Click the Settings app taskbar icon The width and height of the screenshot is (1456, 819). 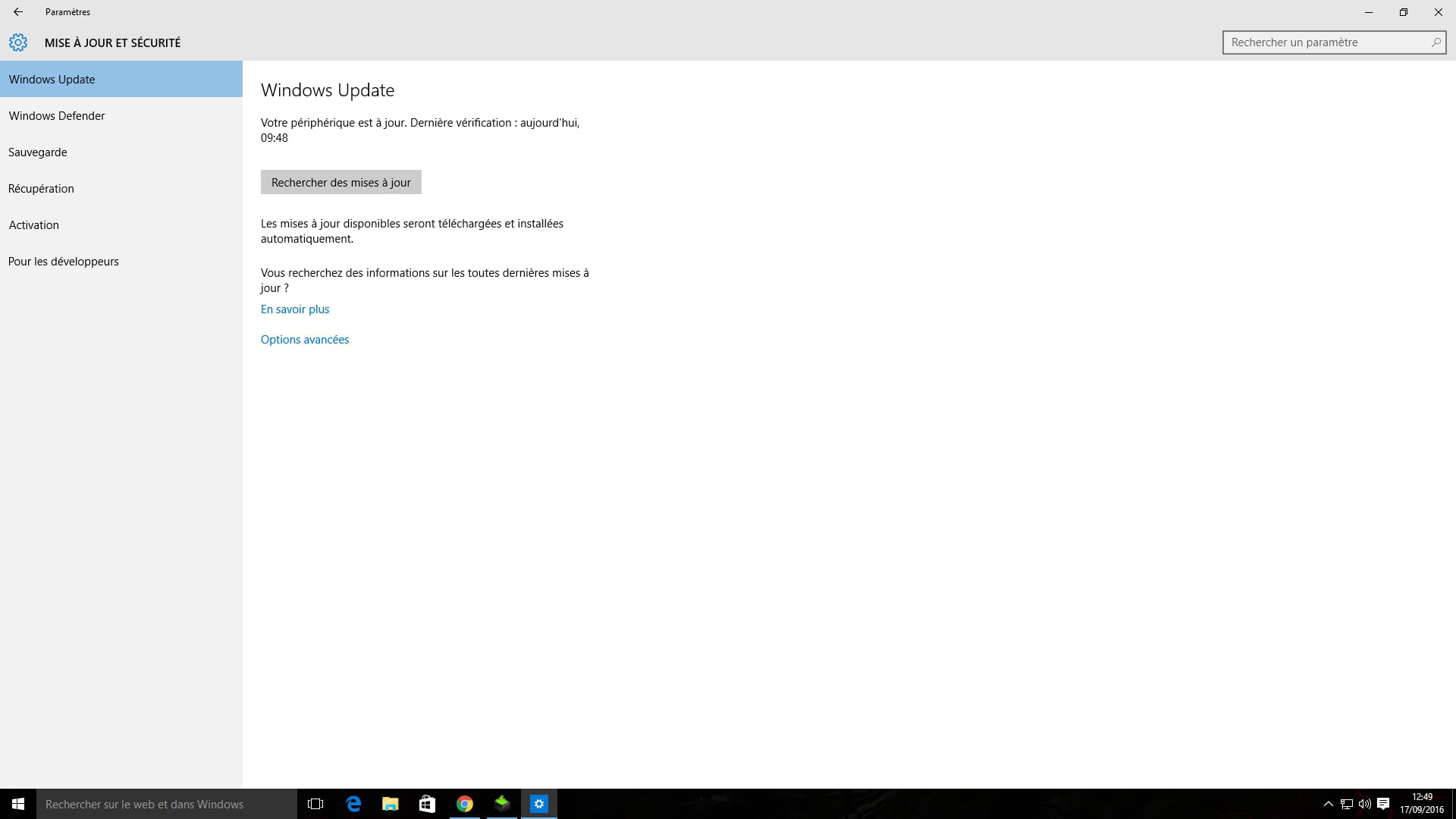[x=539, y=804]
